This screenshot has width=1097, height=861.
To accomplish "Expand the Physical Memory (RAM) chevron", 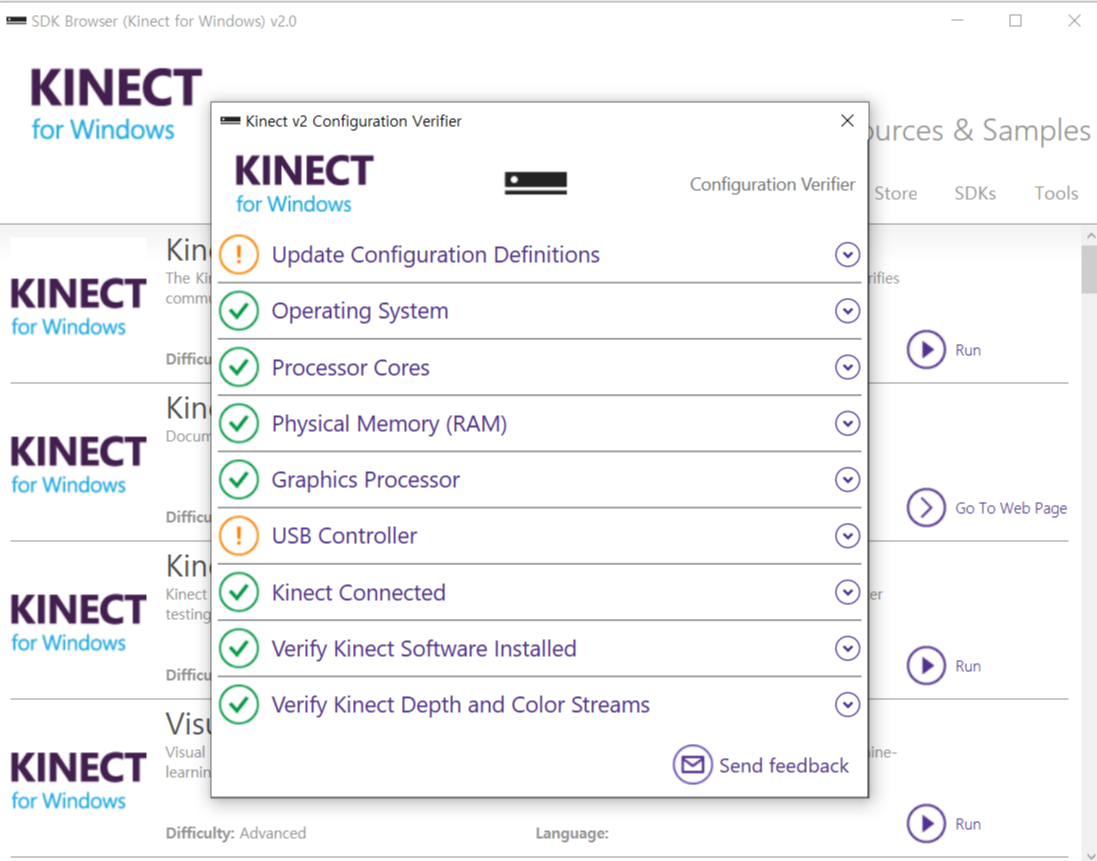I will click(x=847, y=423).
